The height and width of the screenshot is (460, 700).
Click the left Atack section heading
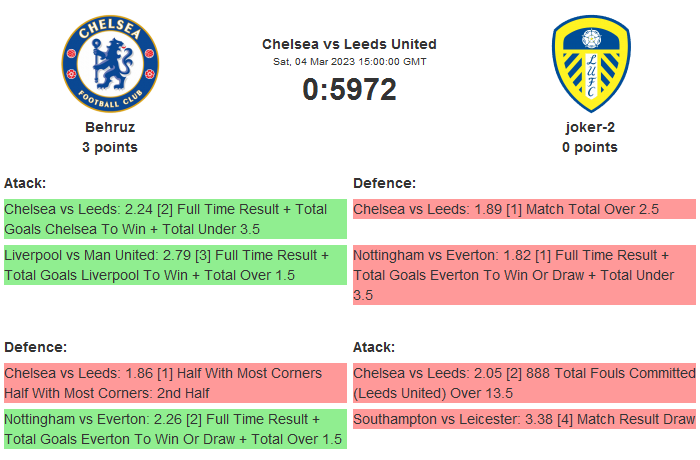[25, 183]
